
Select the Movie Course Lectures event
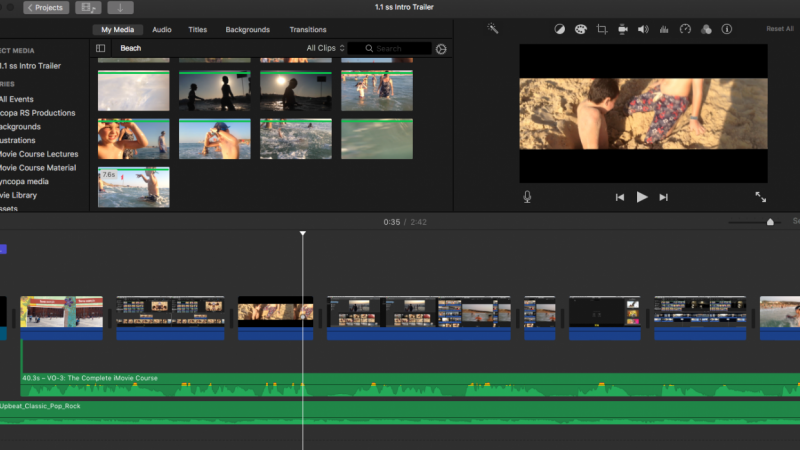pyautogui.click(x=39, y=154)
